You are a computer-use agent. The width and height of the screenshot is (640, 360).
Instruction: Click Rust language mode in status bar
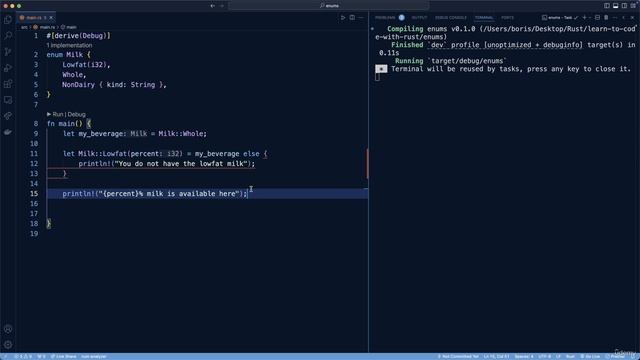pyautogui.click(x=570, y=356)
